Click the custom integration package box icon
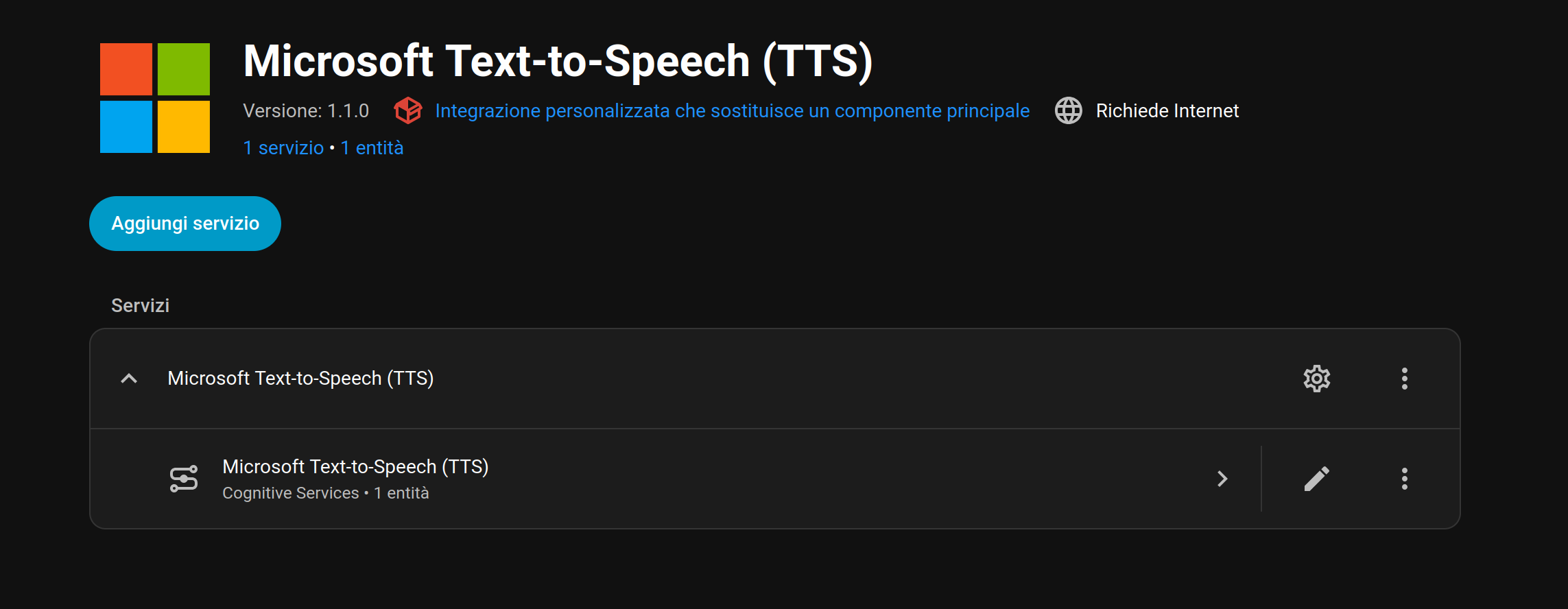Screen dimensions: 1568x609 click(x=407, y=110)
